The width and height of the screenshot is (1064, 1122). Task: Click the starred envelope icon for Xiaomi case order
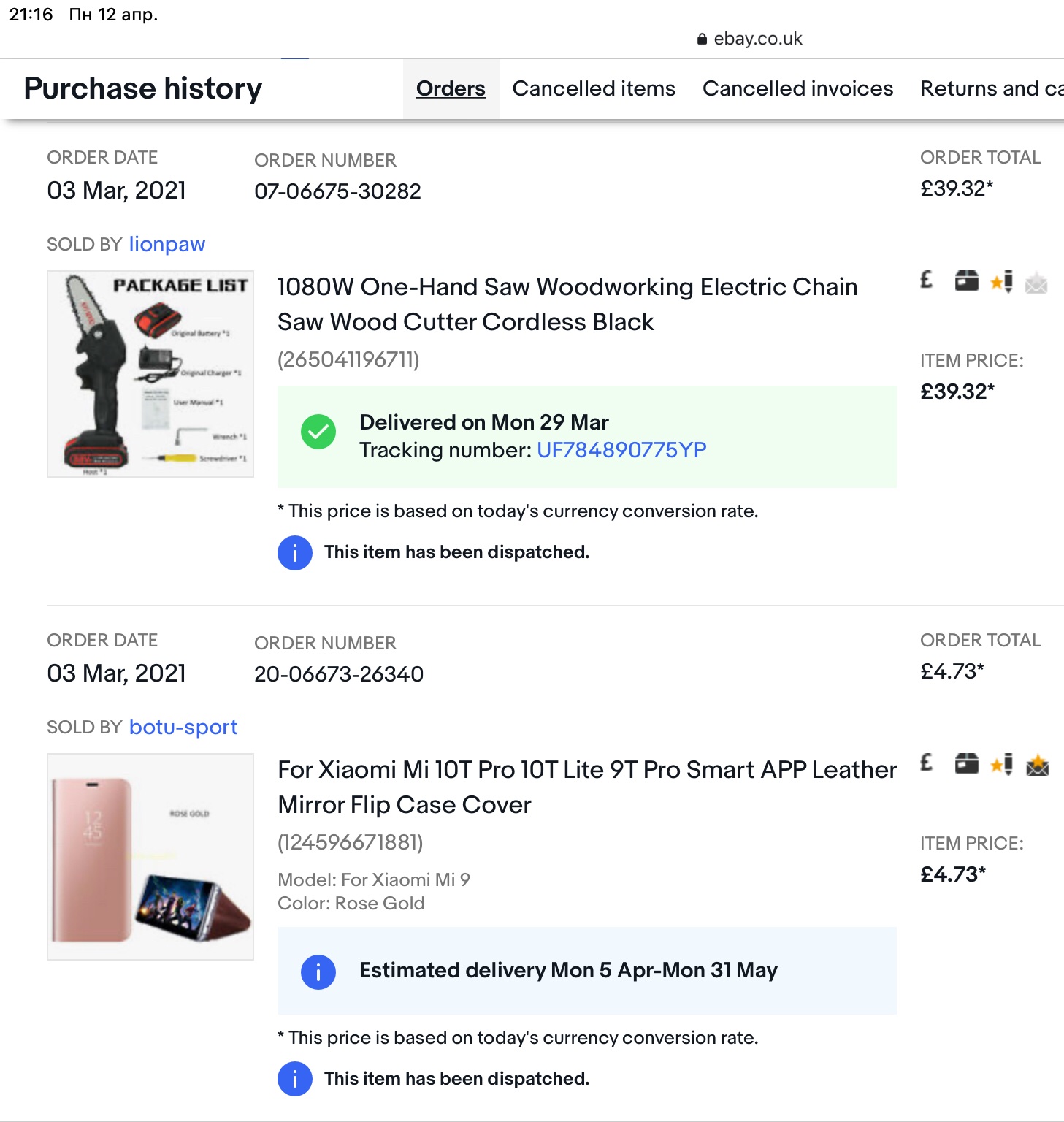coord(1037,766)
